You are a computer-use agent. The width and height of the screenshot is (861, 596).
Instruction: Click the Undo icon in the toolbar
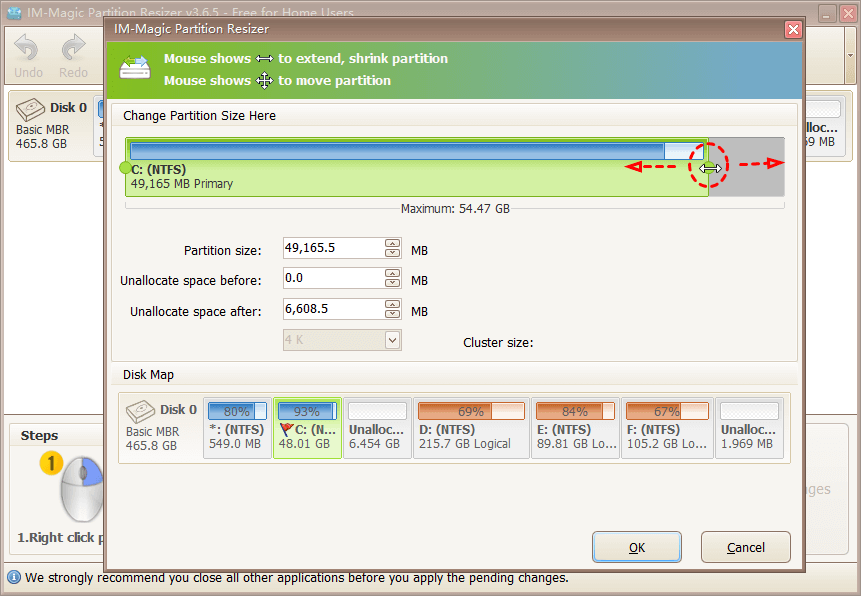click(26, 47)
